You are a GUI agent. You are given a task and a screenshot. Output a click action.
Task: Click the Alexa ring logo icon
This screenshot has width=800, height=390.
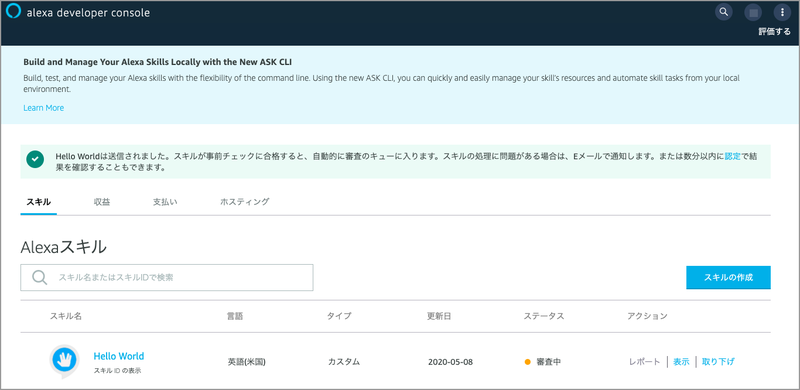pos(13,11)
